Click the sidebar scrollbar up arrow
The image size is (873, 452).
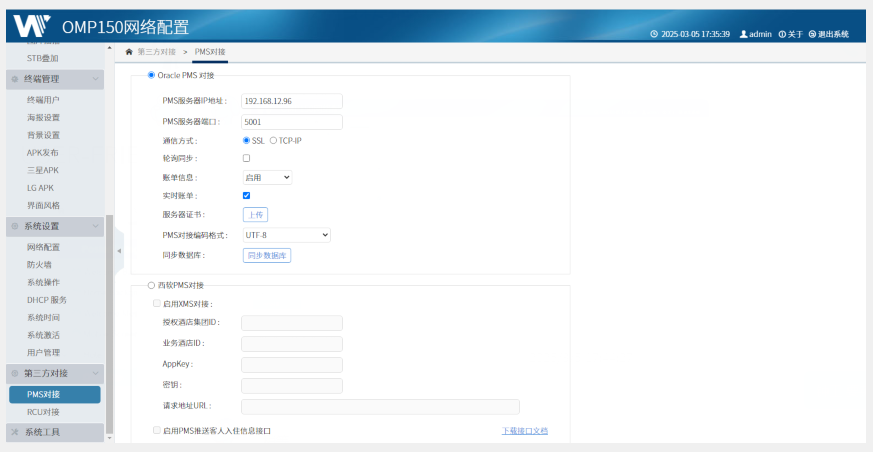coord(110,48)
